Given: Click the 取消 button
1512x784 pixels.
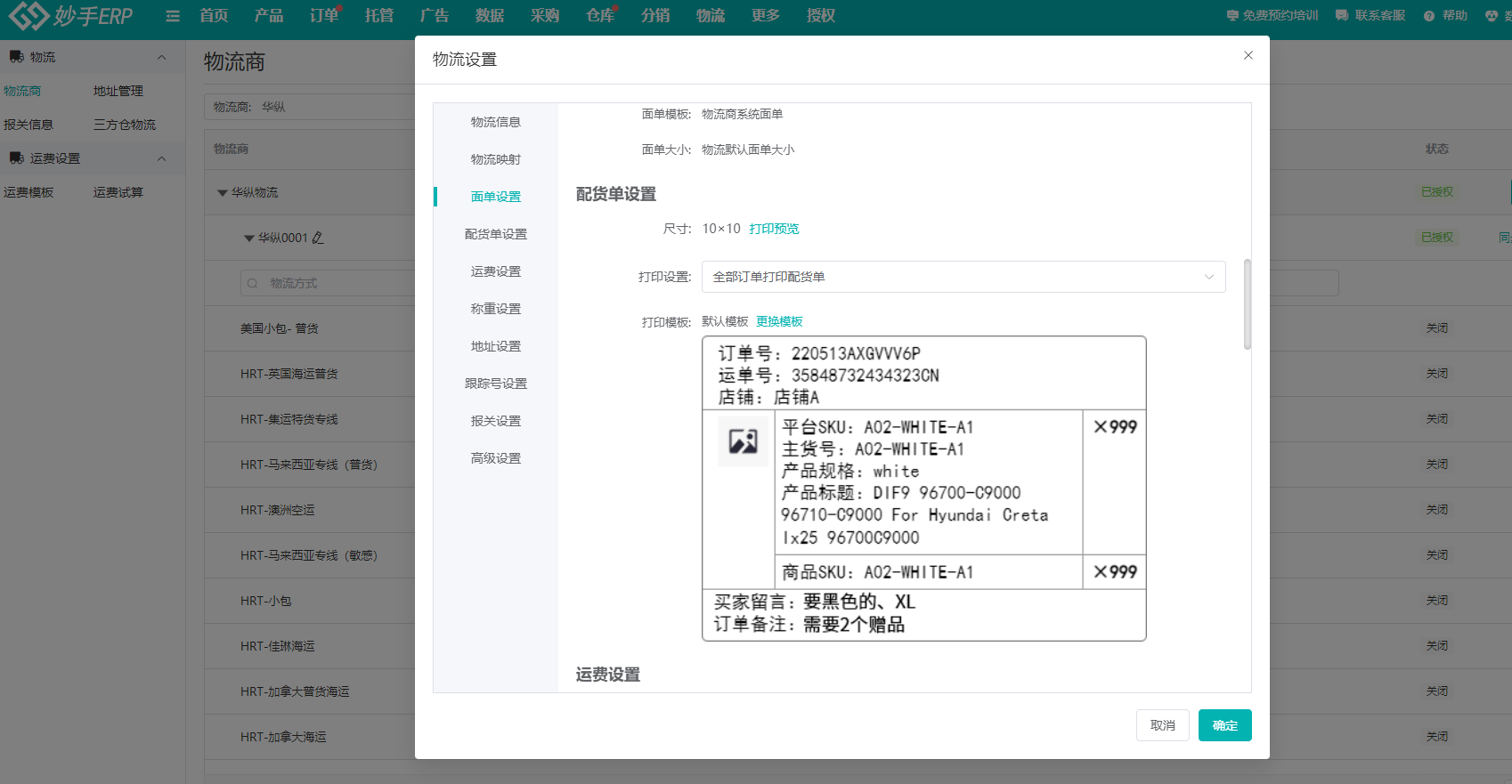Looking at the screenshot, I should [1162, 725].
